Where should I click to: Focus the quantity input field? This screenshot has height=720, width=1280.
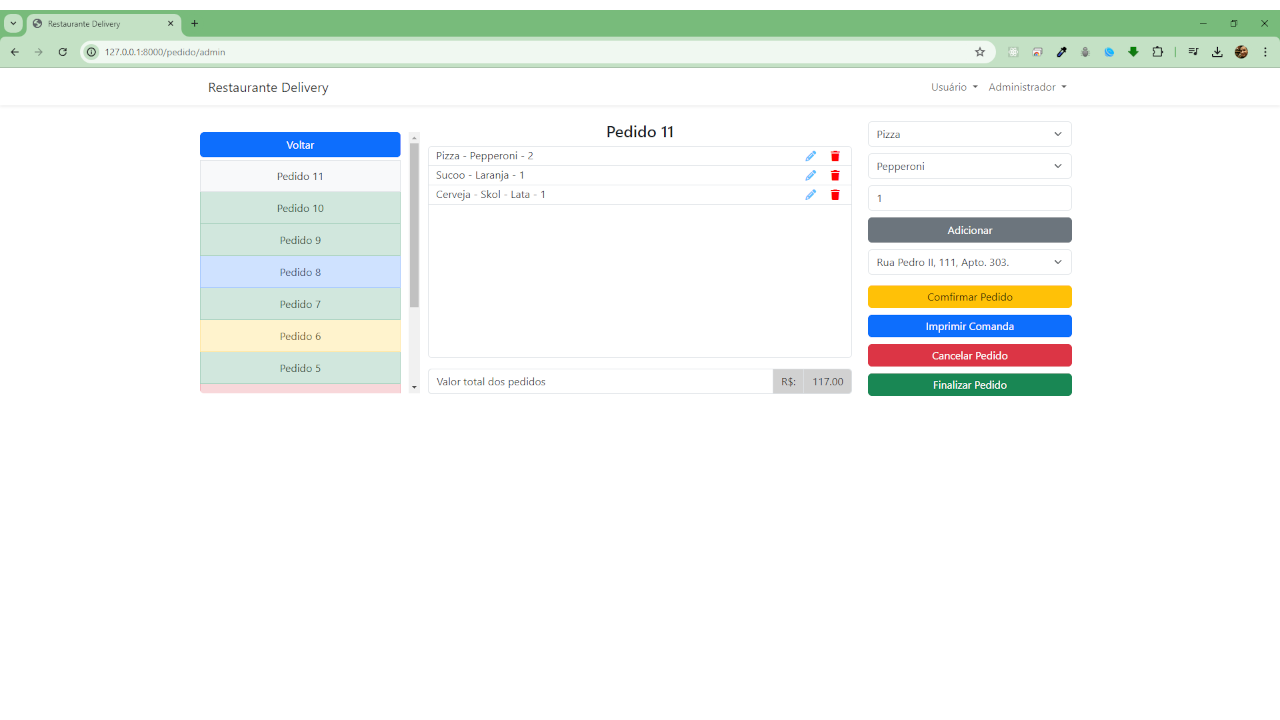click(x=969, y=198)
